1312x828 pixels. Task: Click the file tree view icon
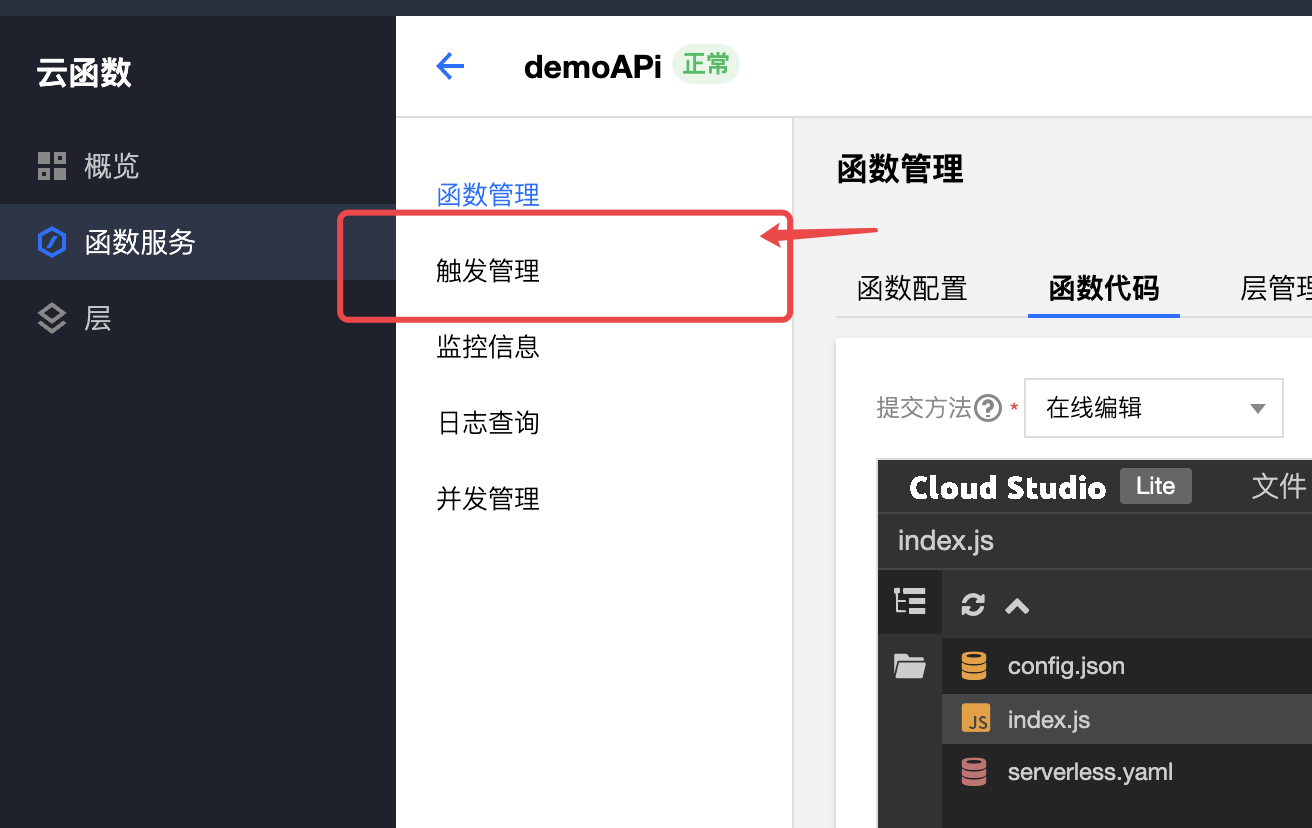click(x=910, y=602)
